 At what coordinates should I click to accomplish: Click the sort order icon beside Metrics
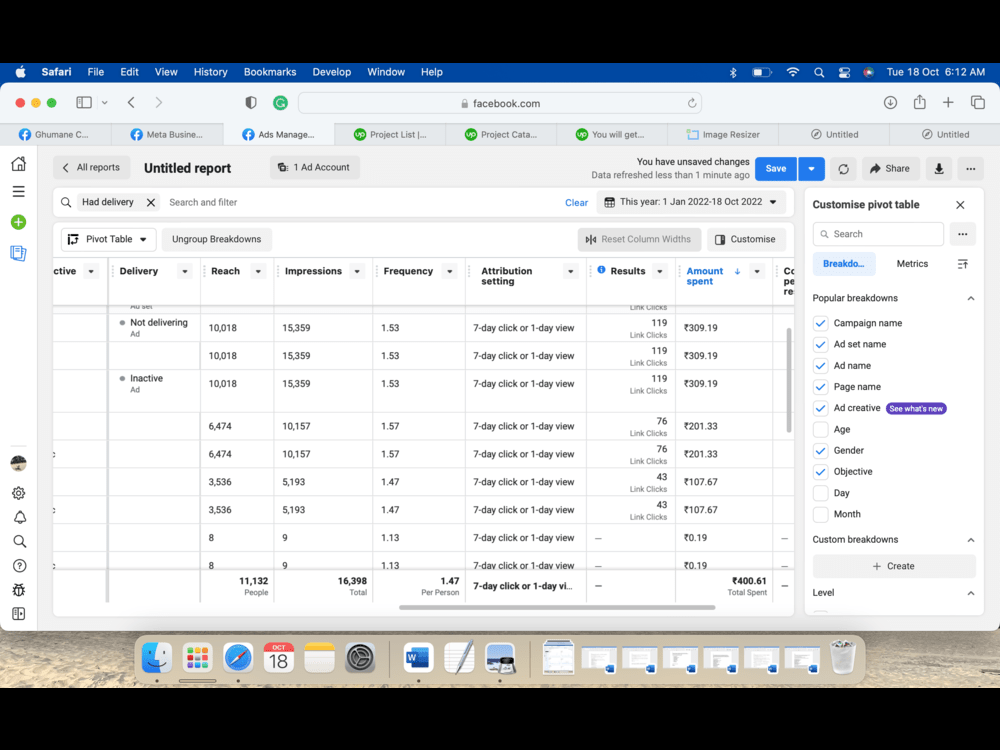(x=962, y=264)
